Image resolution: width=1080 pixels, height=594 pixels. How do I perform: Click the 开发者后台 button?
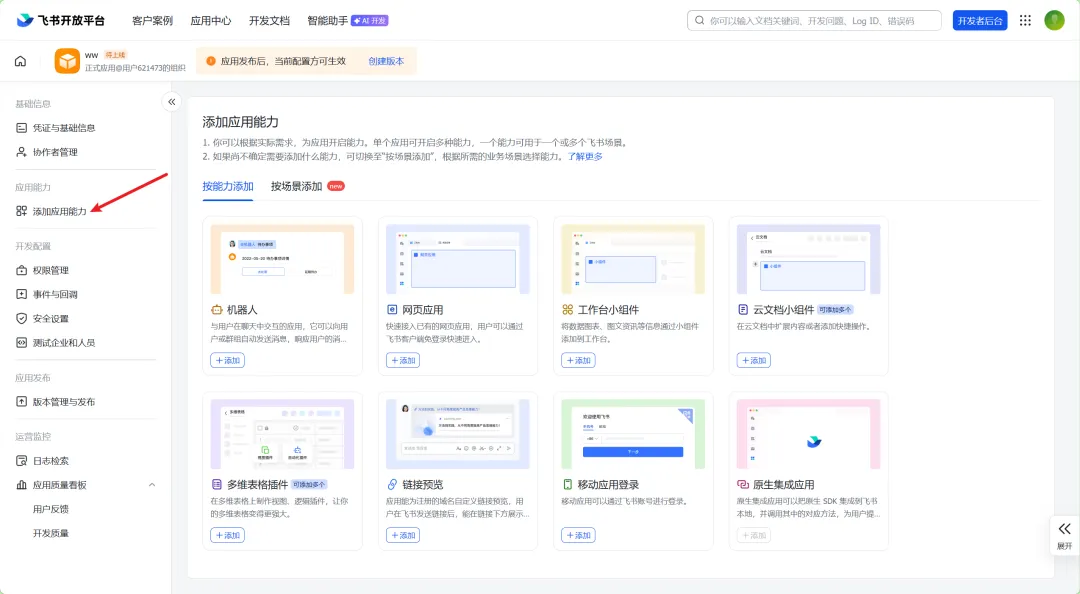click(980, 21)
